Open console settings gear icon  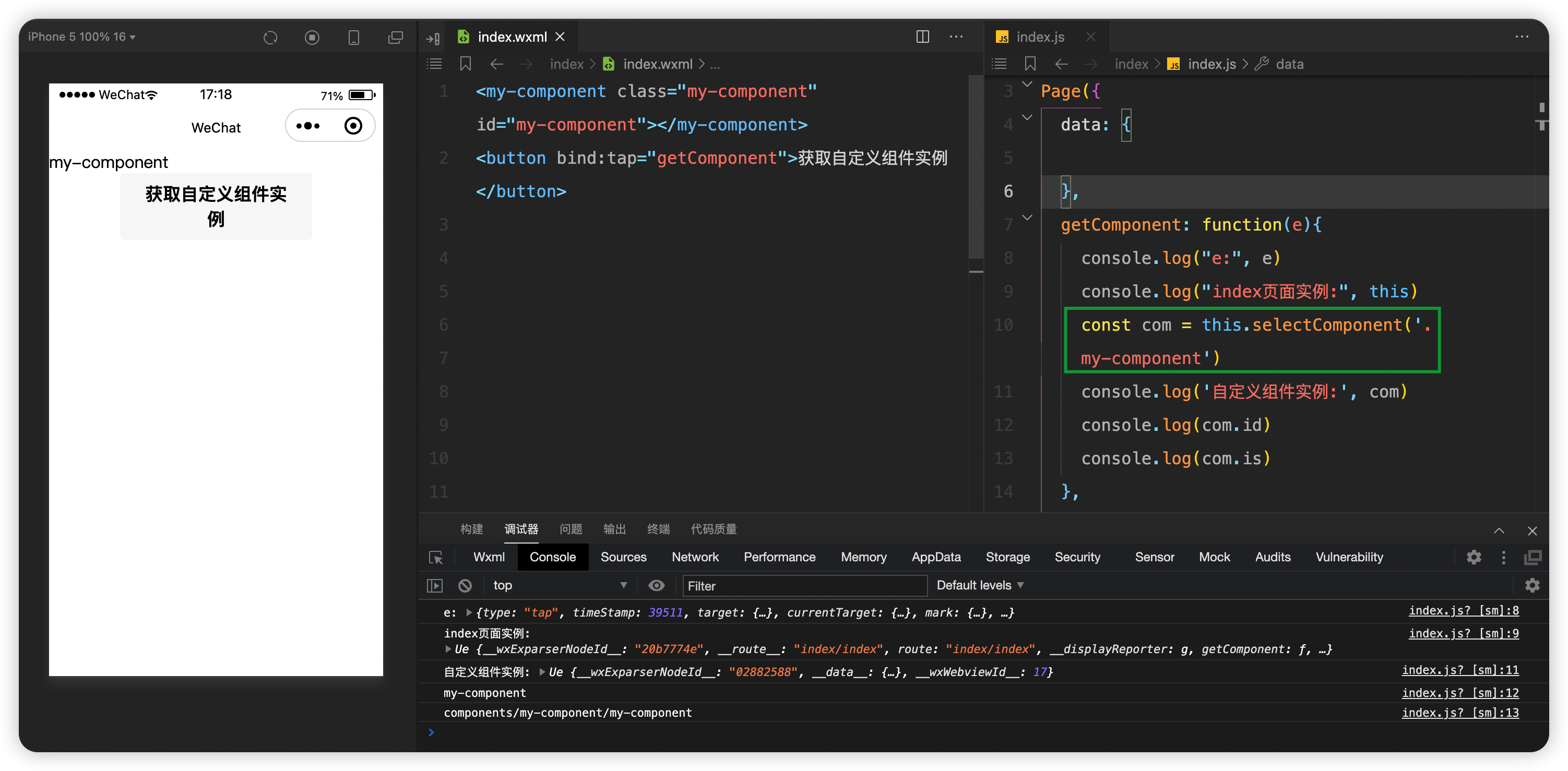point(1532,585)
